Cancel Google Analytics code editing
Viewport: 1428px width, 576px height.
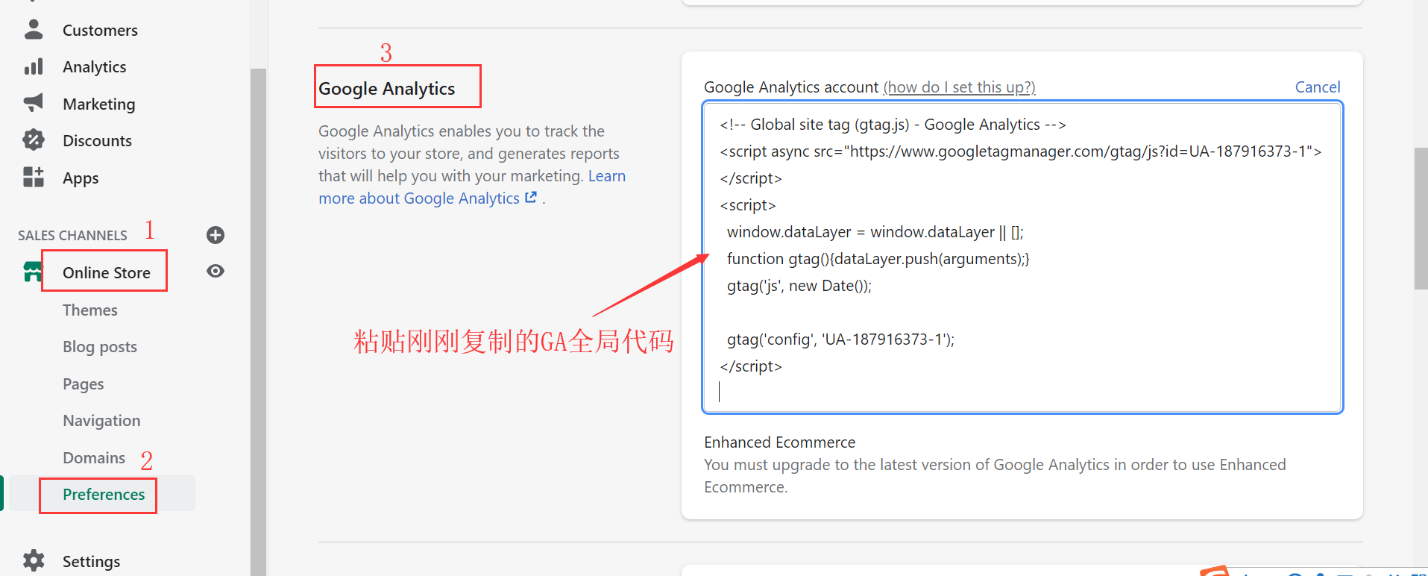[1317, 87]
